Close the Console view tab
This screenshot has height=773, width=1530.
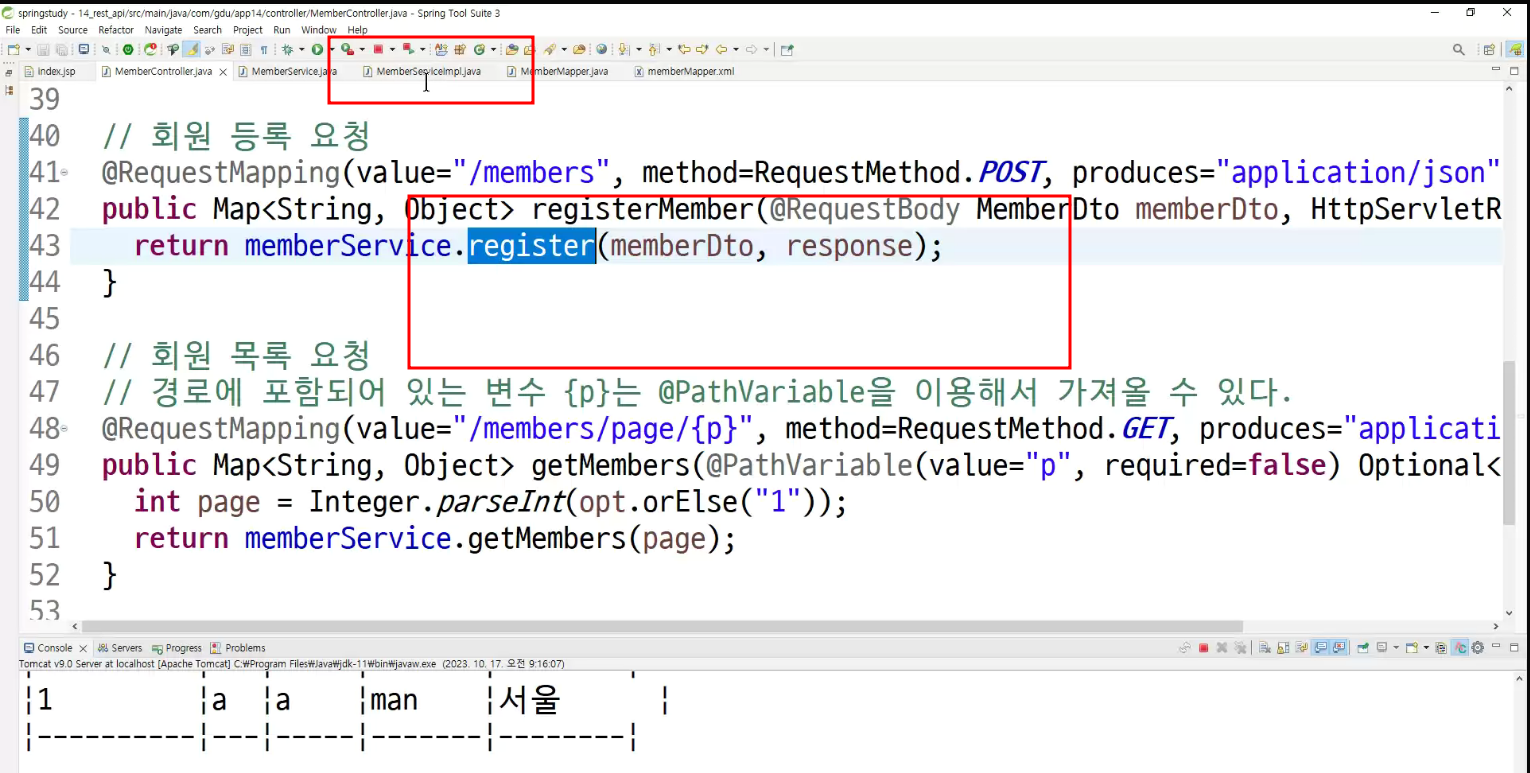point(83,648)
